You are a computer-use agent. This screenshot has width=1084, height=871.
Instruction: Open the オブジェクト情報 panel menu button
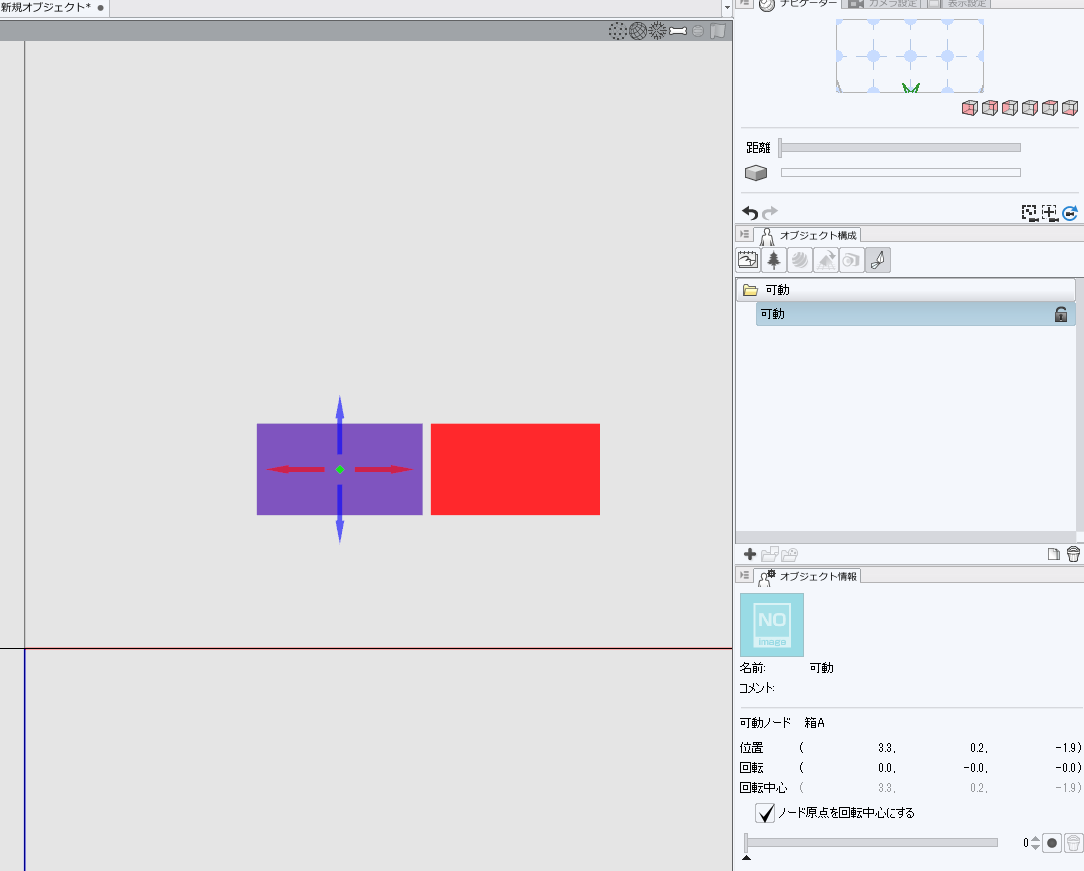[745, 575]
